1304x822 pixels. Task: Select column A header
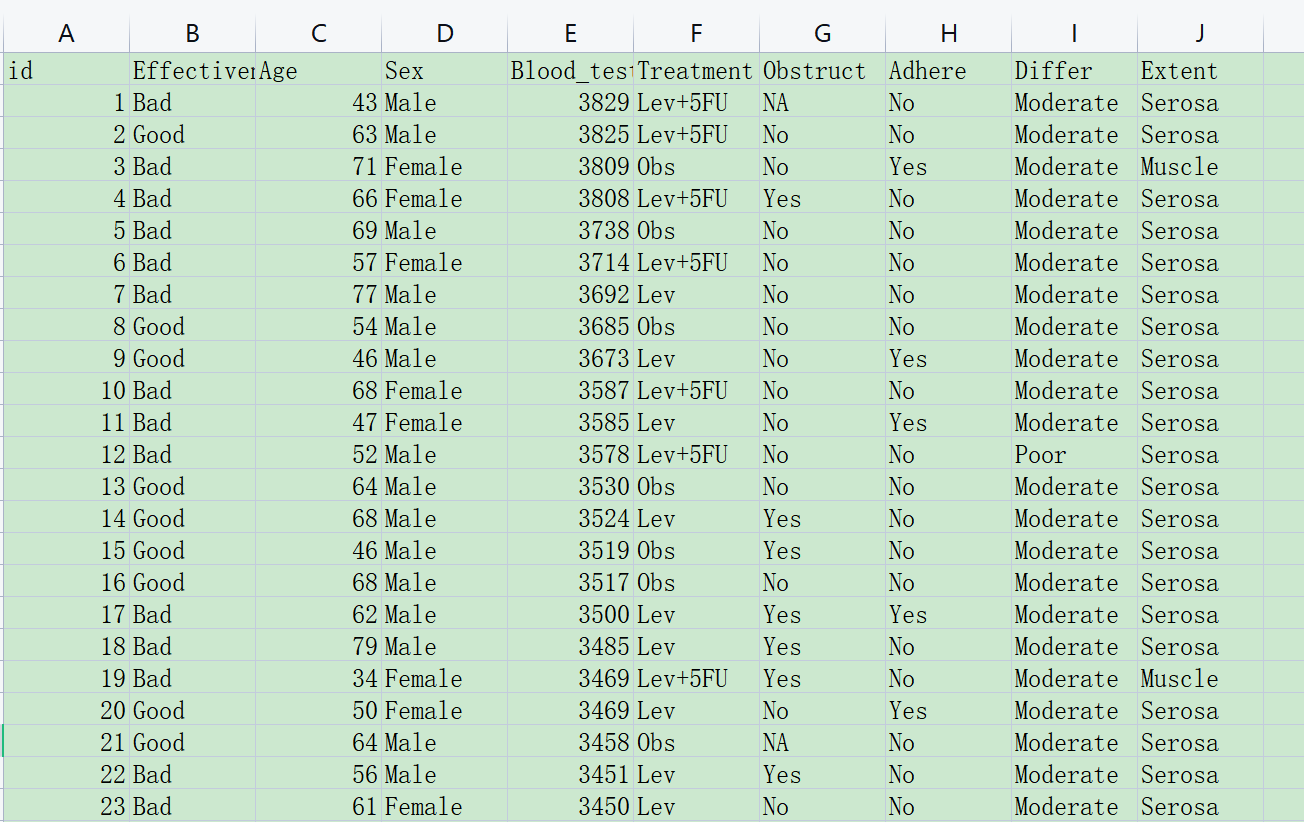[x=66, y=34]
